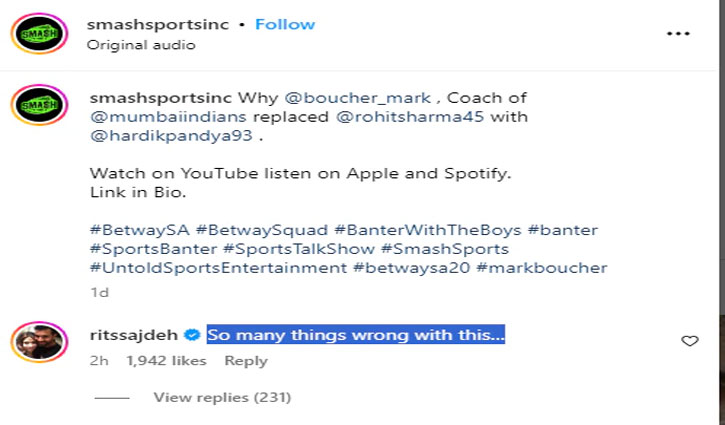This screenshot has height=425, width=725.
Task: Open the @mumbaiindians mention
Action: click(x=168, y=117)
